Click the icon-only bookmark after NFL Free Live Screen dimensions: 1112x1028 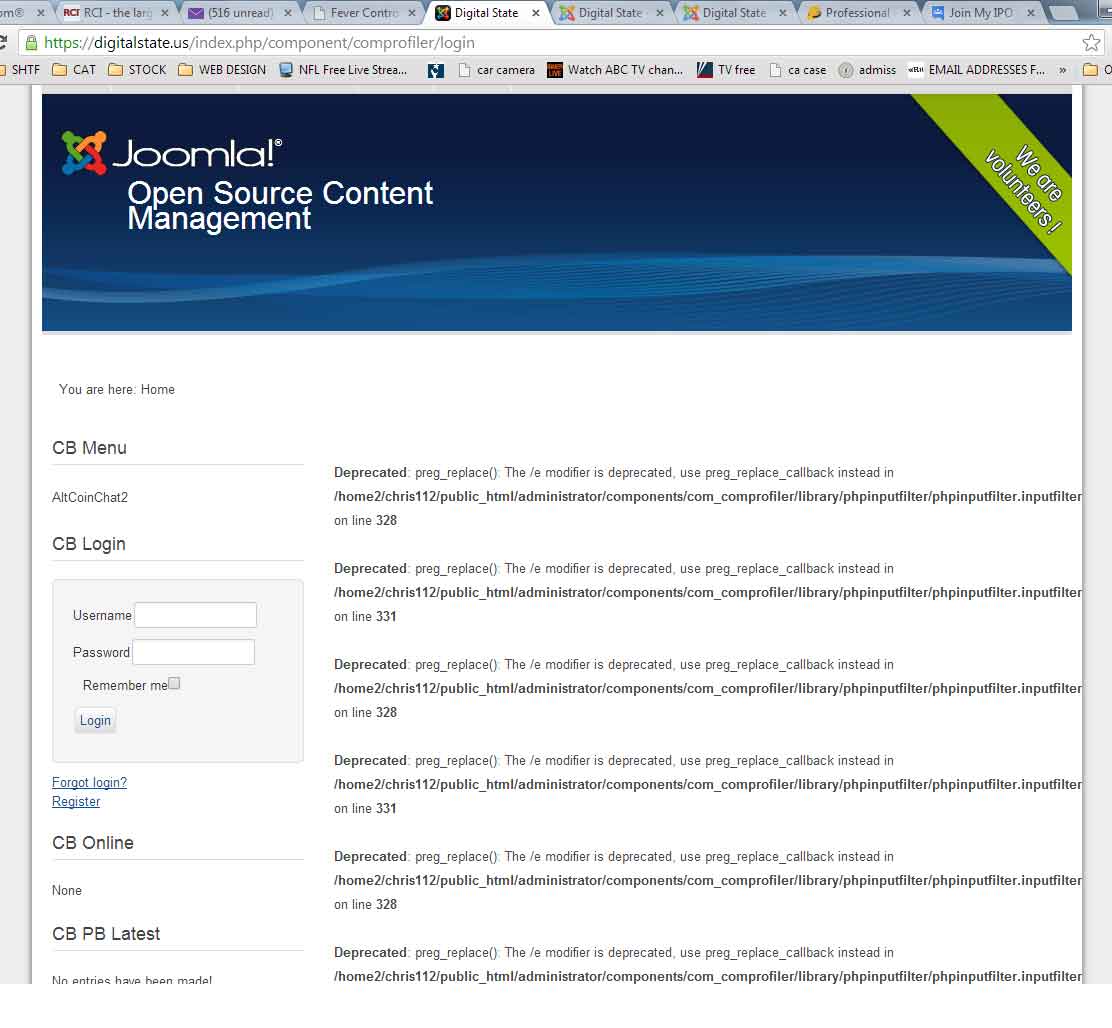(436, 69)
